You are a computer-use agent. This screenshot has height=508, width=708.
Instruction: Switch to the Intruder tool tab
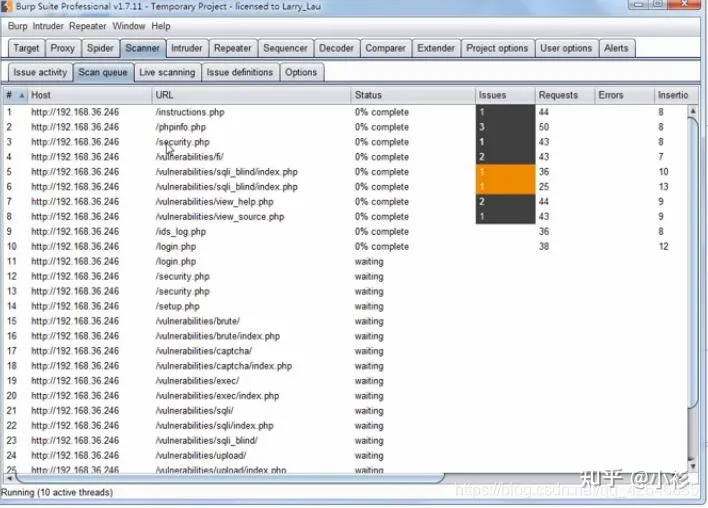(x=186, y=48)
